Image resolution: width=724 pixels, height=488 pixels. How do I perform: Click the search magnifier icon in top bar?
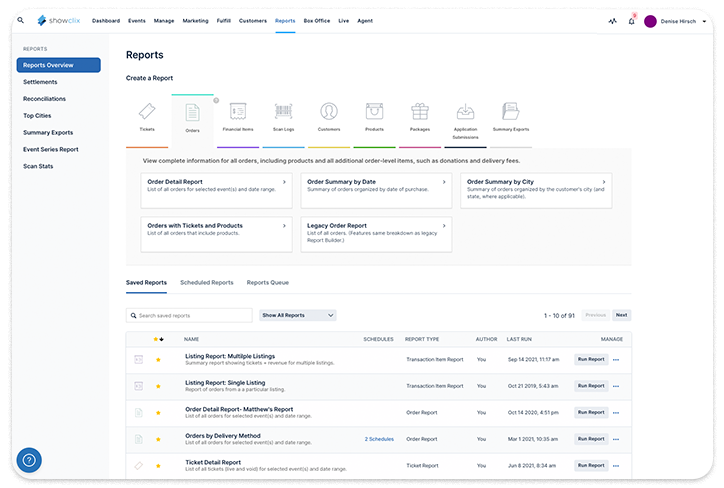[x=21, y=20]
